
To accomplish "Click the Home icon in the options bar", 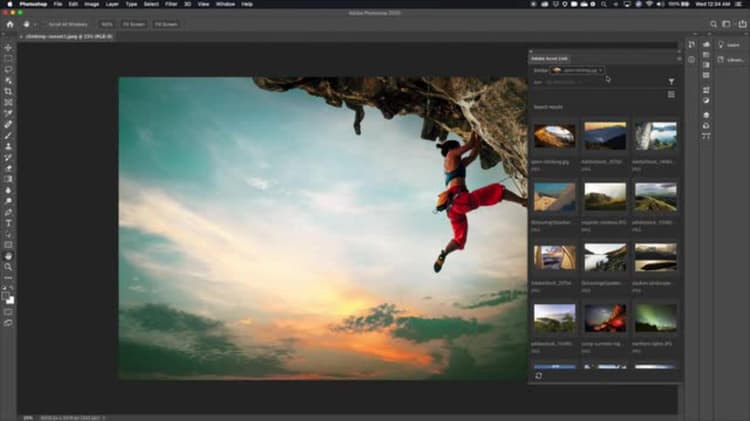I will click(x=9, y=23).
